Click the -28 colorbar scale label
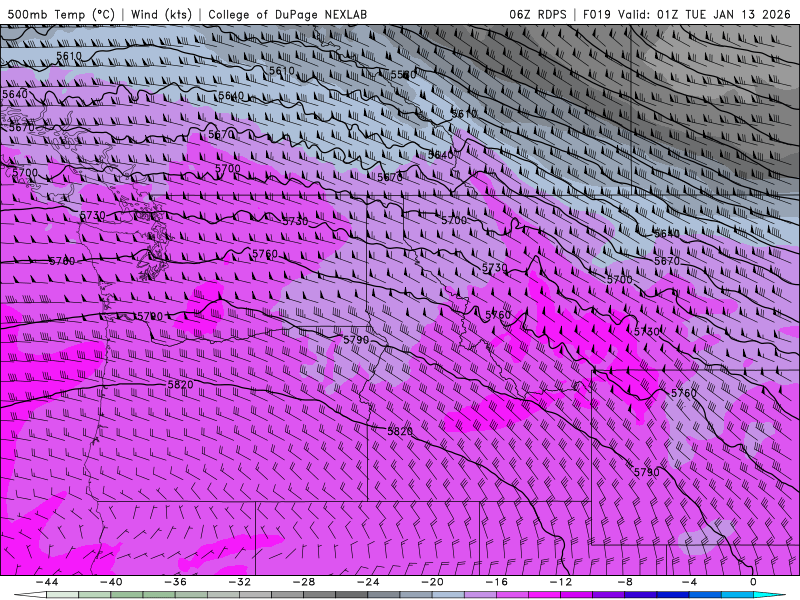 click(304, 582)
